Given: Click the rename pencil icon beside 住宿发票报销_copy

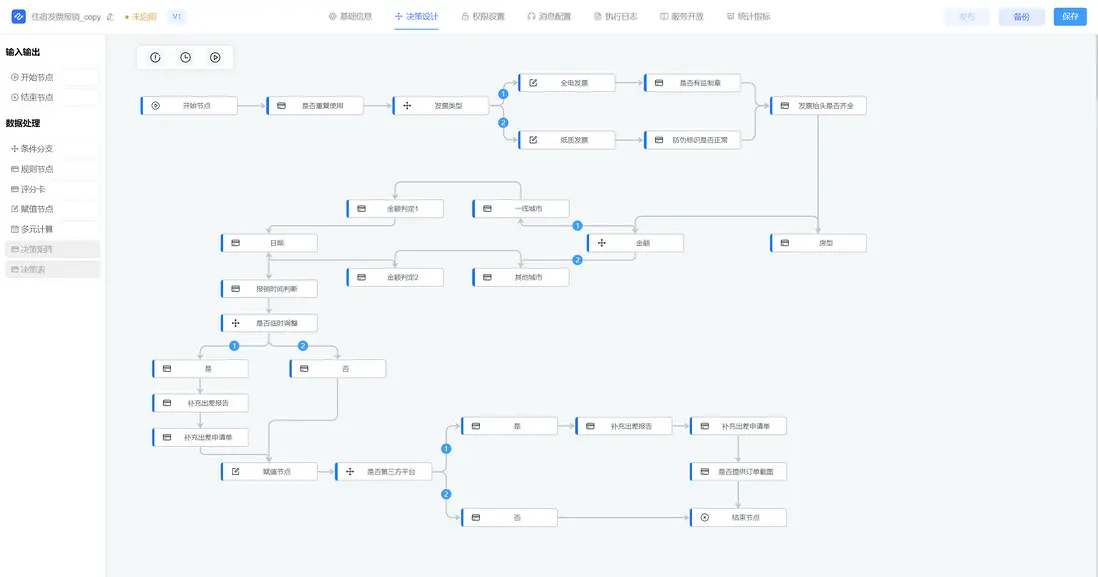Looking at the screenshot, I should point(110,17).
